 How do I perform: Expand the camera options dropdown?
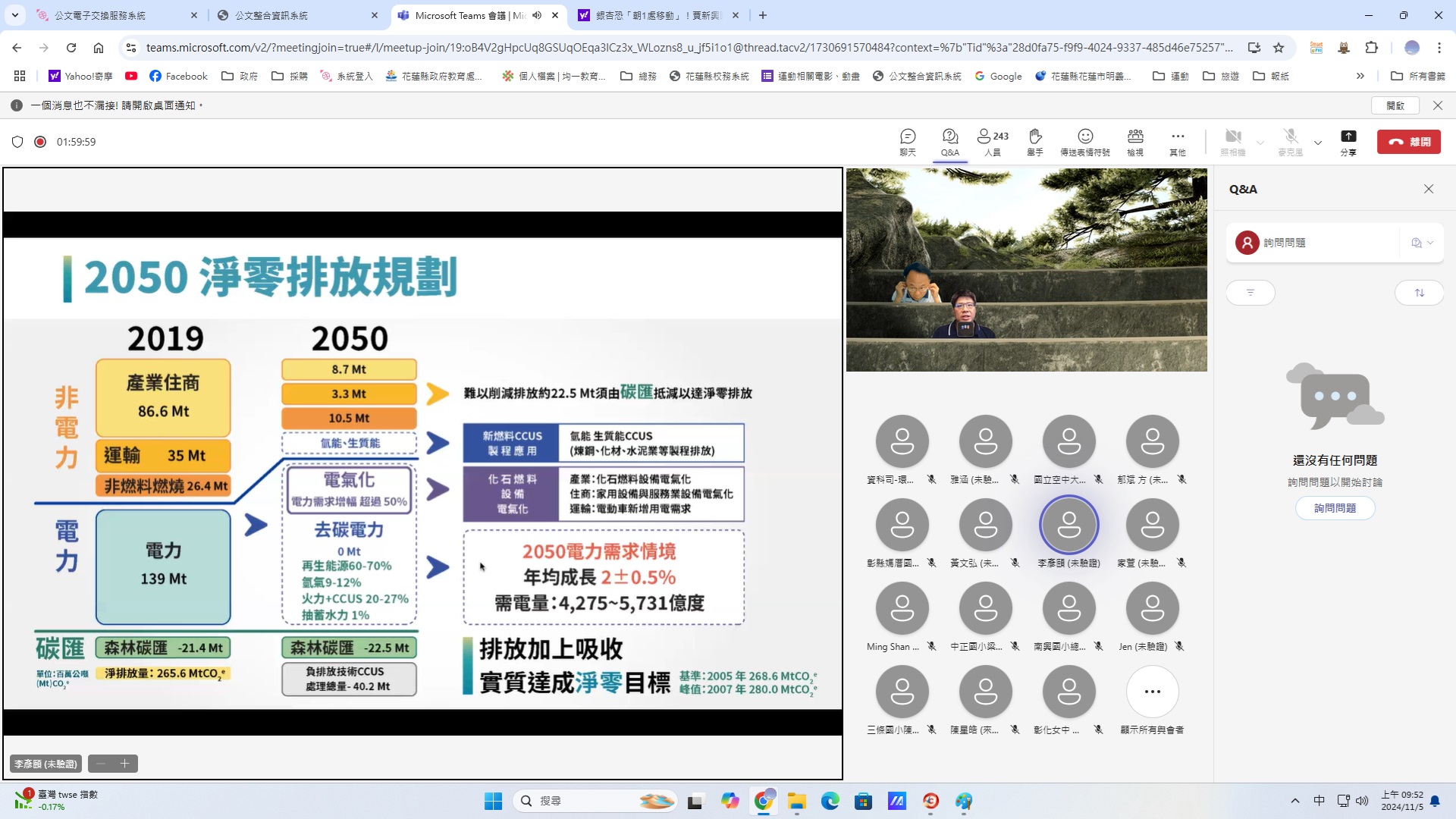click(x=1260, y=142)
